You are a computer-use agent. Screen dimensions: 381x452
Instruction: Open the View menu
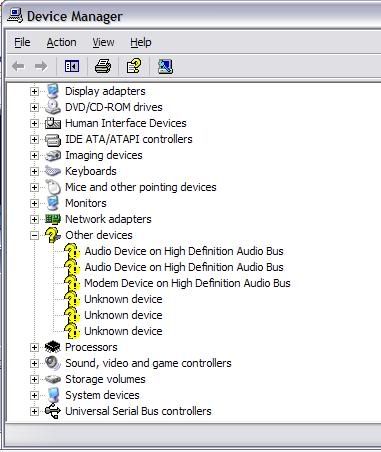103,42
